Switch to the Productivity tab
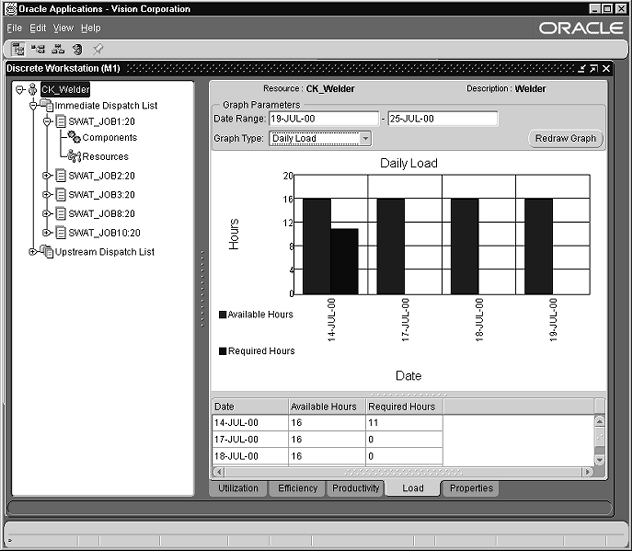 (x=356, y=488)
